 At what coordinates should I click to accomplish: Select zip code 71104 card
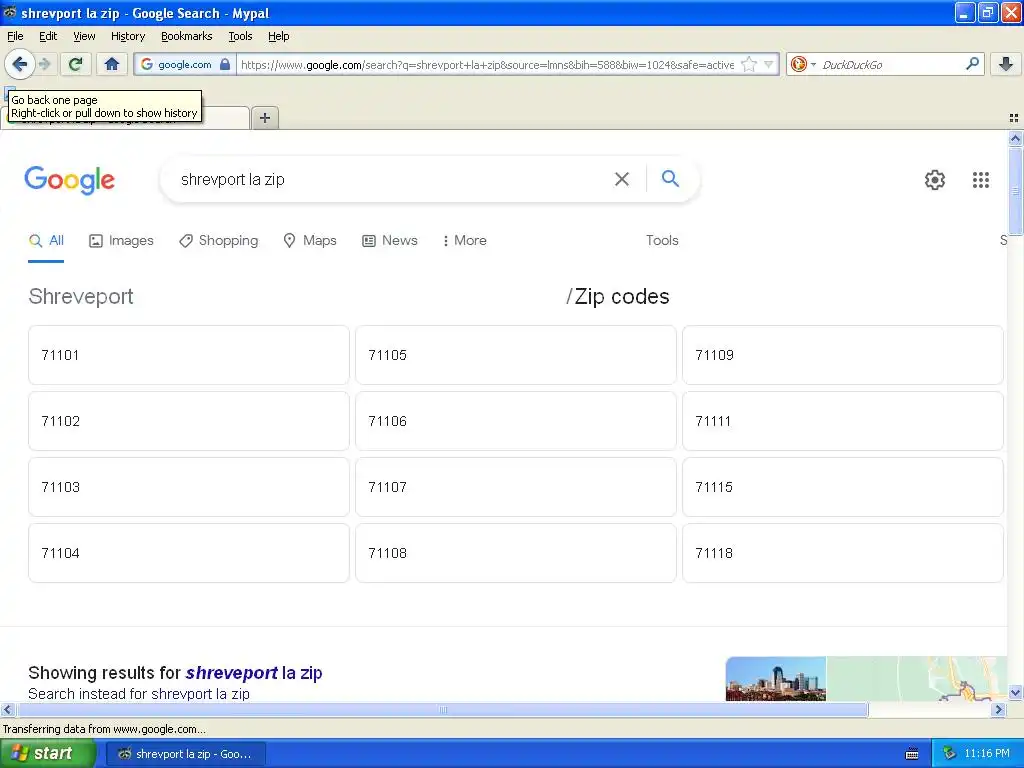pos(189,553)
